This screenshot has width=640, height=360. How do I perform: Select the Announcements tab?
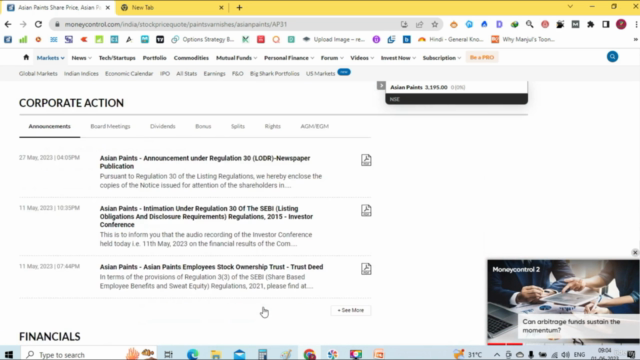point(49,127)
